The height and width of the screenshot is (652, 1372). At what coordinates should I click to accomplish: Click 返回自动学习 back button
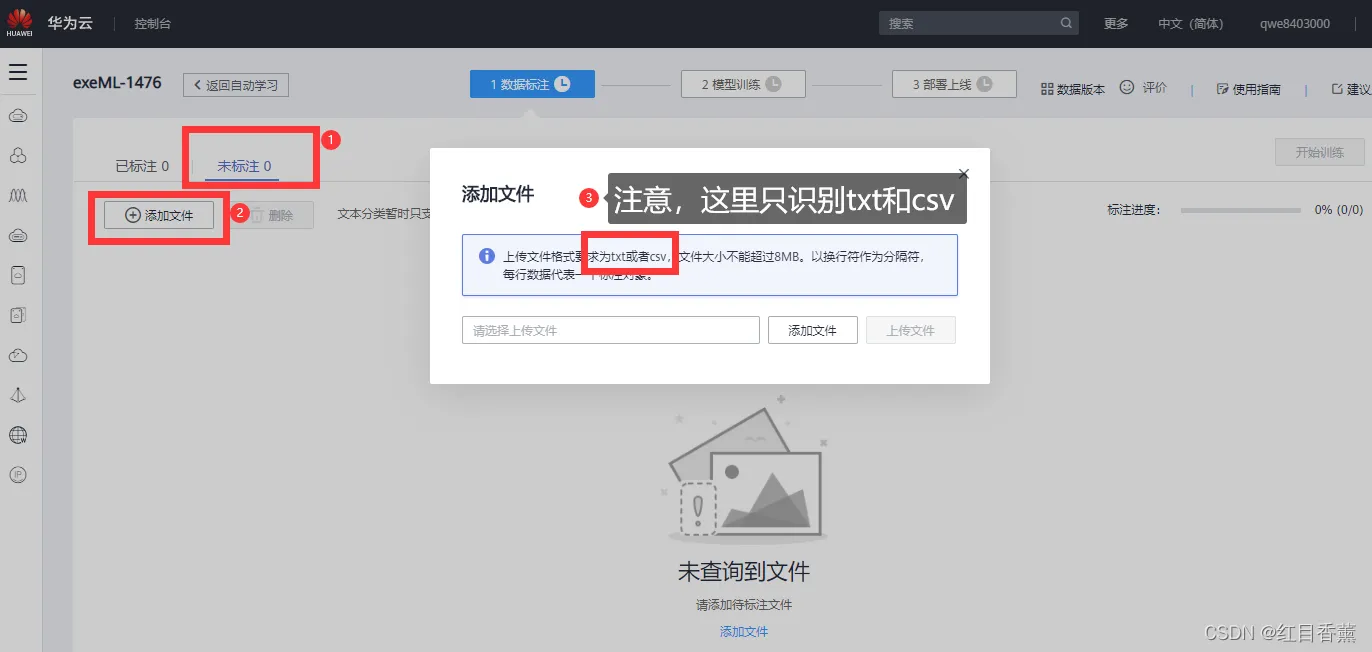[x=236, y=85]
